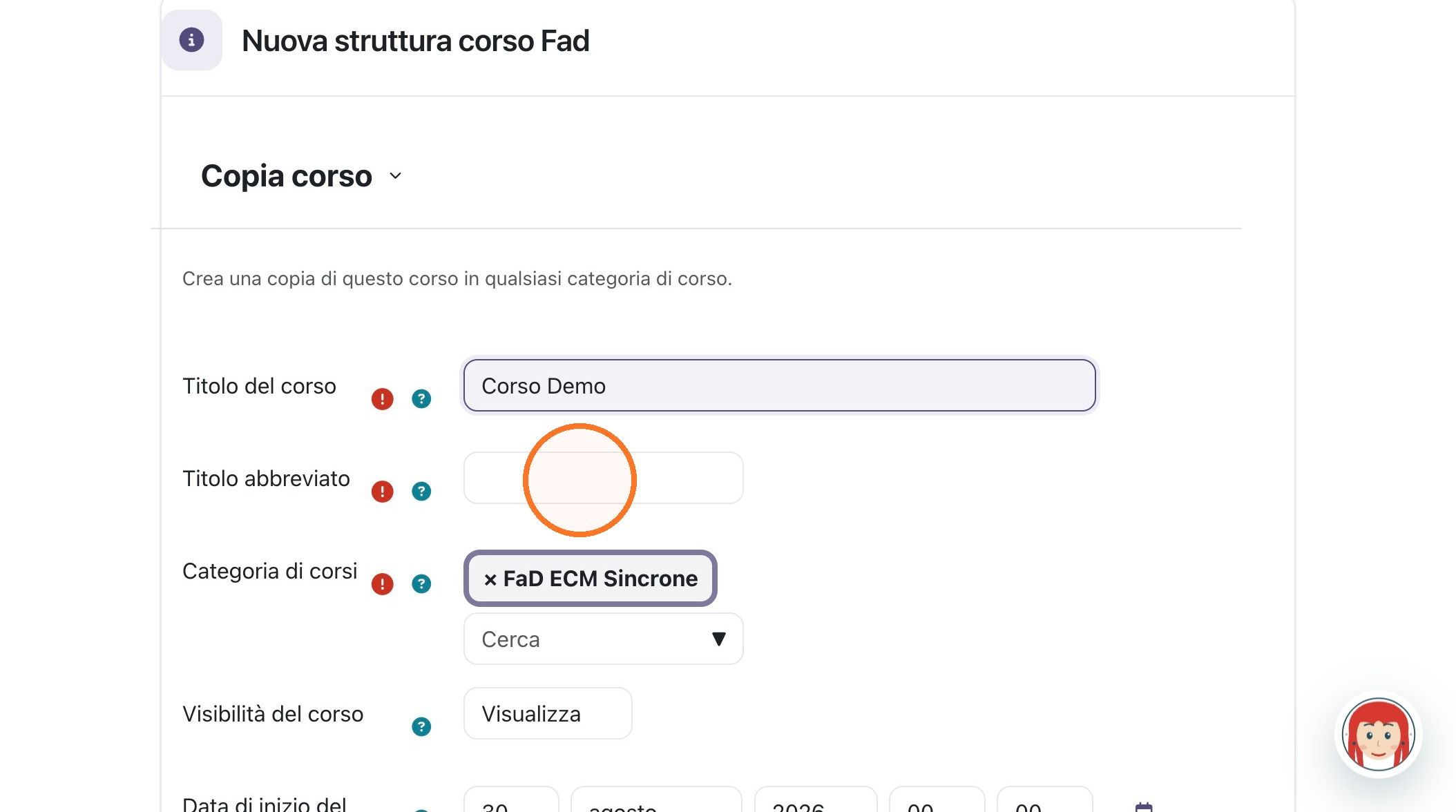The width and height of the screenshot is (1456, 812).
Task: Click the Copia corso heading
Action: 287,176
